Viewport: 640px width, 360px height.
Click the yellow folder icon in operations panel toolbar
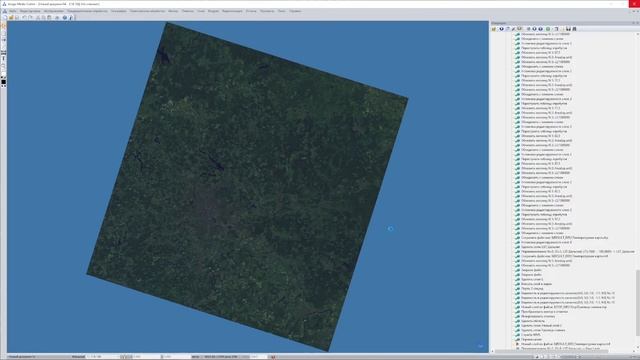[x=494, y=29]
